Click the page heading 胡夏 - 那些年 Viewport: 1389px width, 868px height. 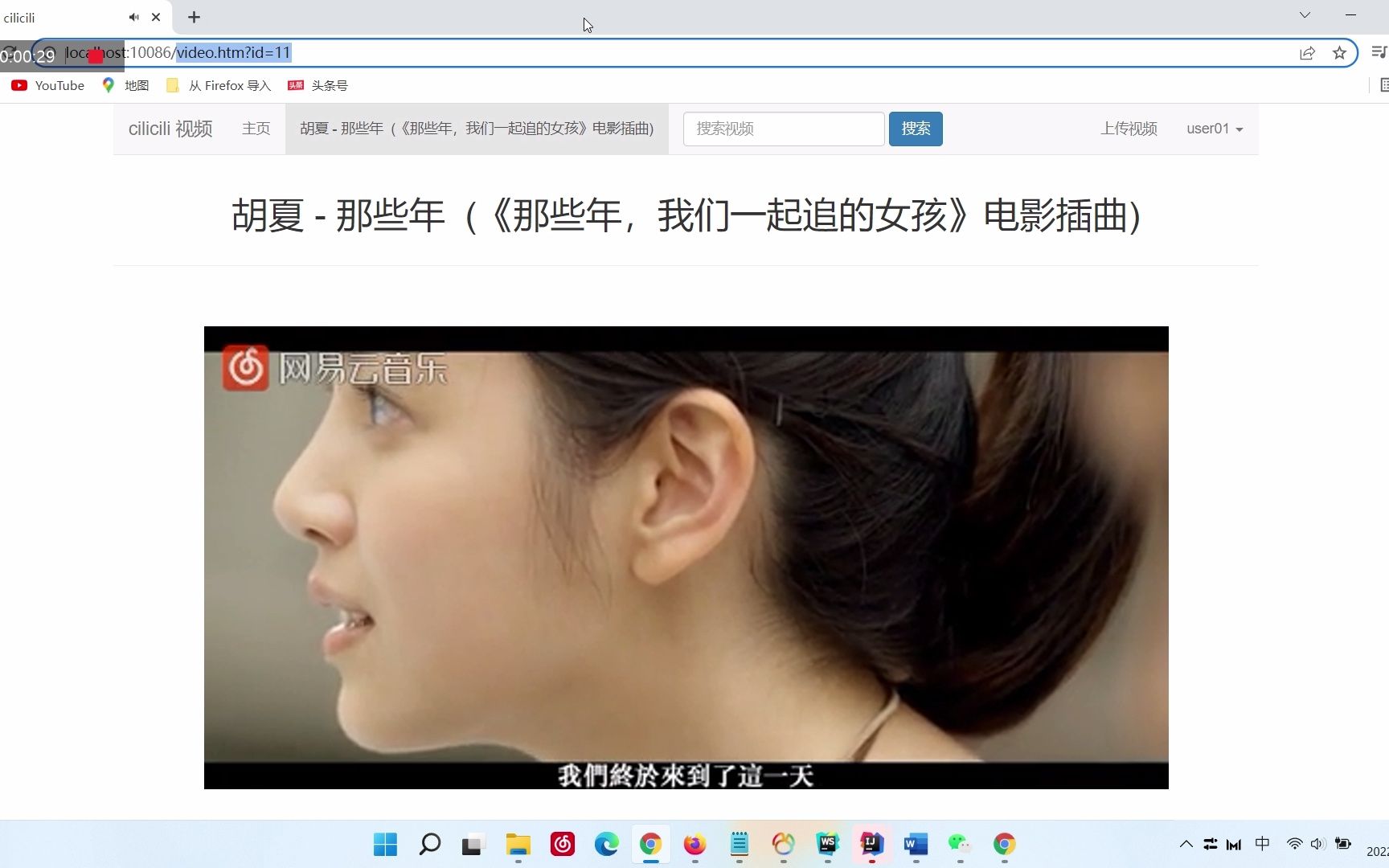(686, 215)
